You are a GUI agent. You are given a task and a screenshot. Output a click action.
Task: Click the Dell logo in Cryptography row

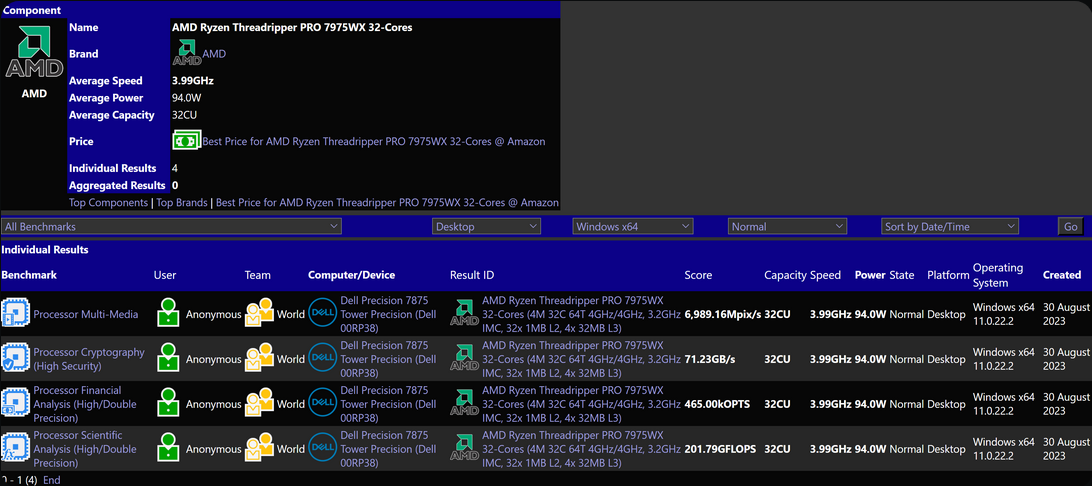tap(322, 358)
